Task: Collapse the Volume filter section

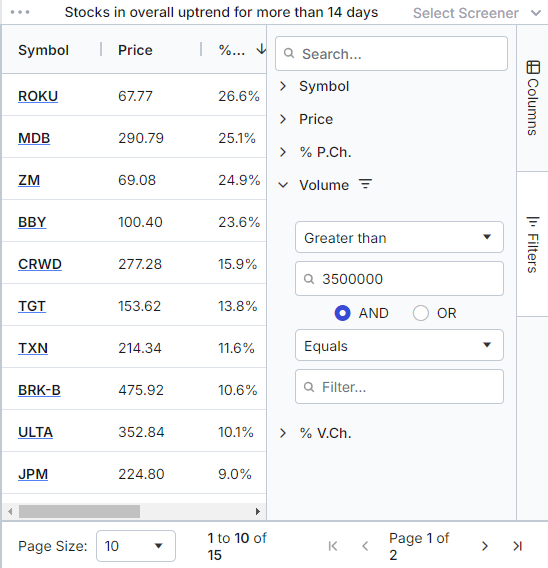Action: coord(283,185)
